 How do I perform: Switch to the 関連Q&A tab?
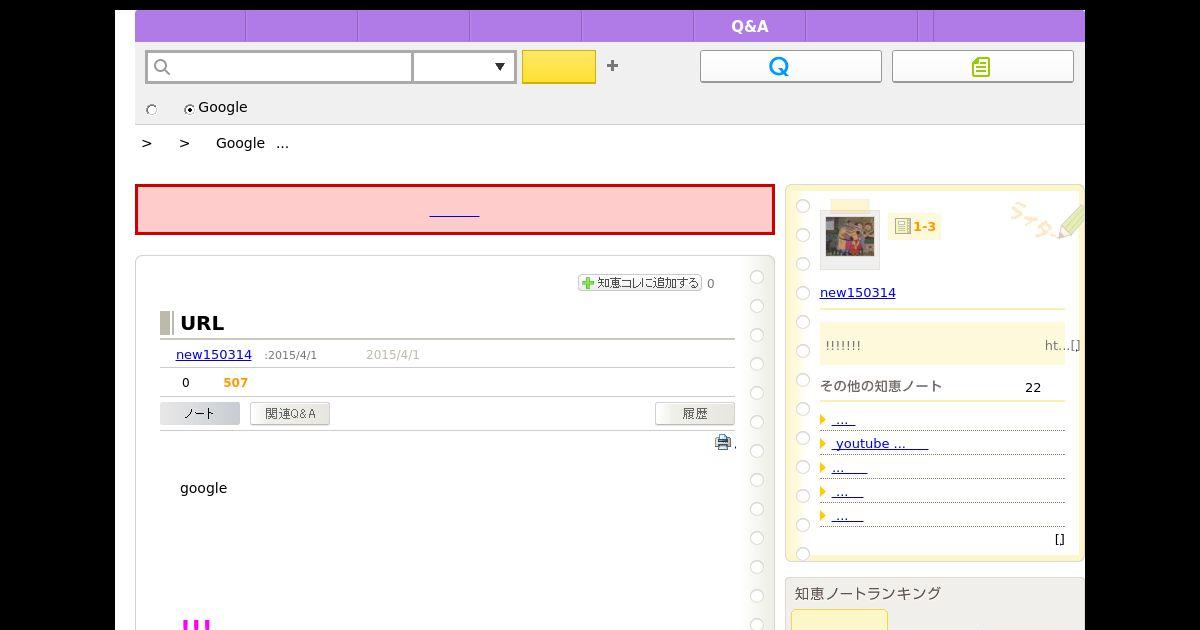(x=290, y=414)
